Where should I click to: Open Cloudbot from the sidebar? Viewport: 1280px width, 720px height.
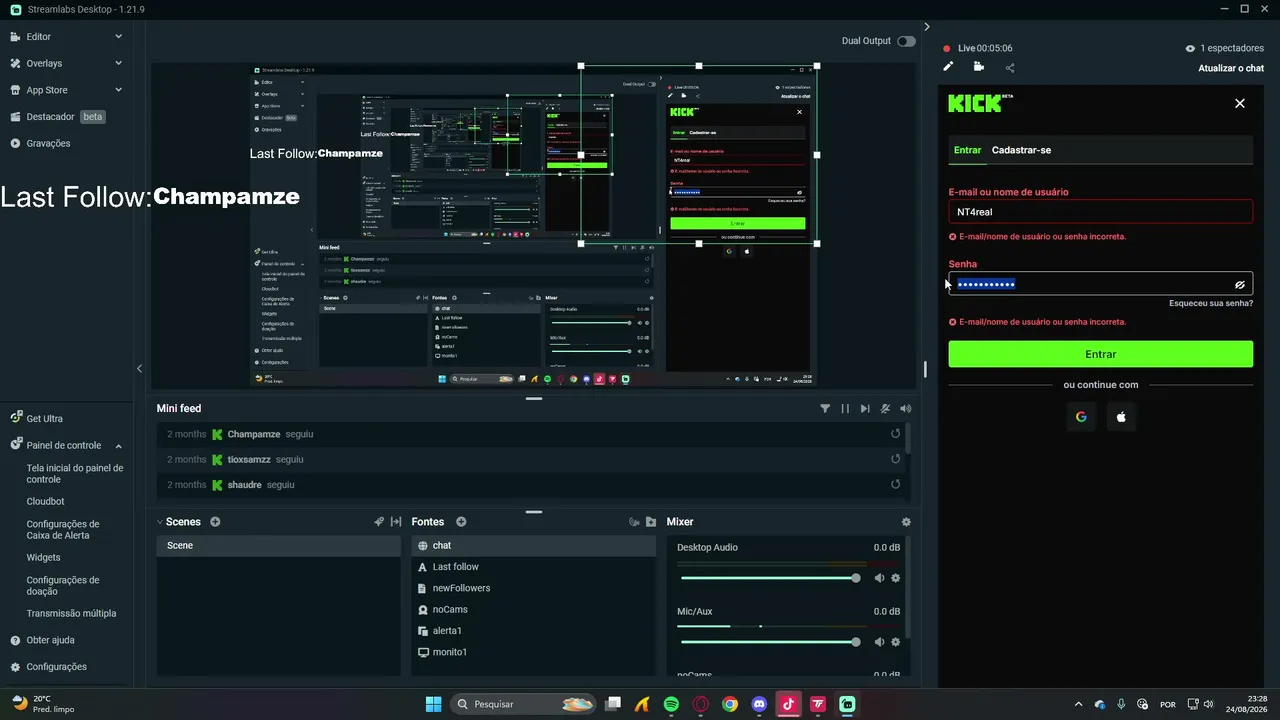tap(45, 502)
